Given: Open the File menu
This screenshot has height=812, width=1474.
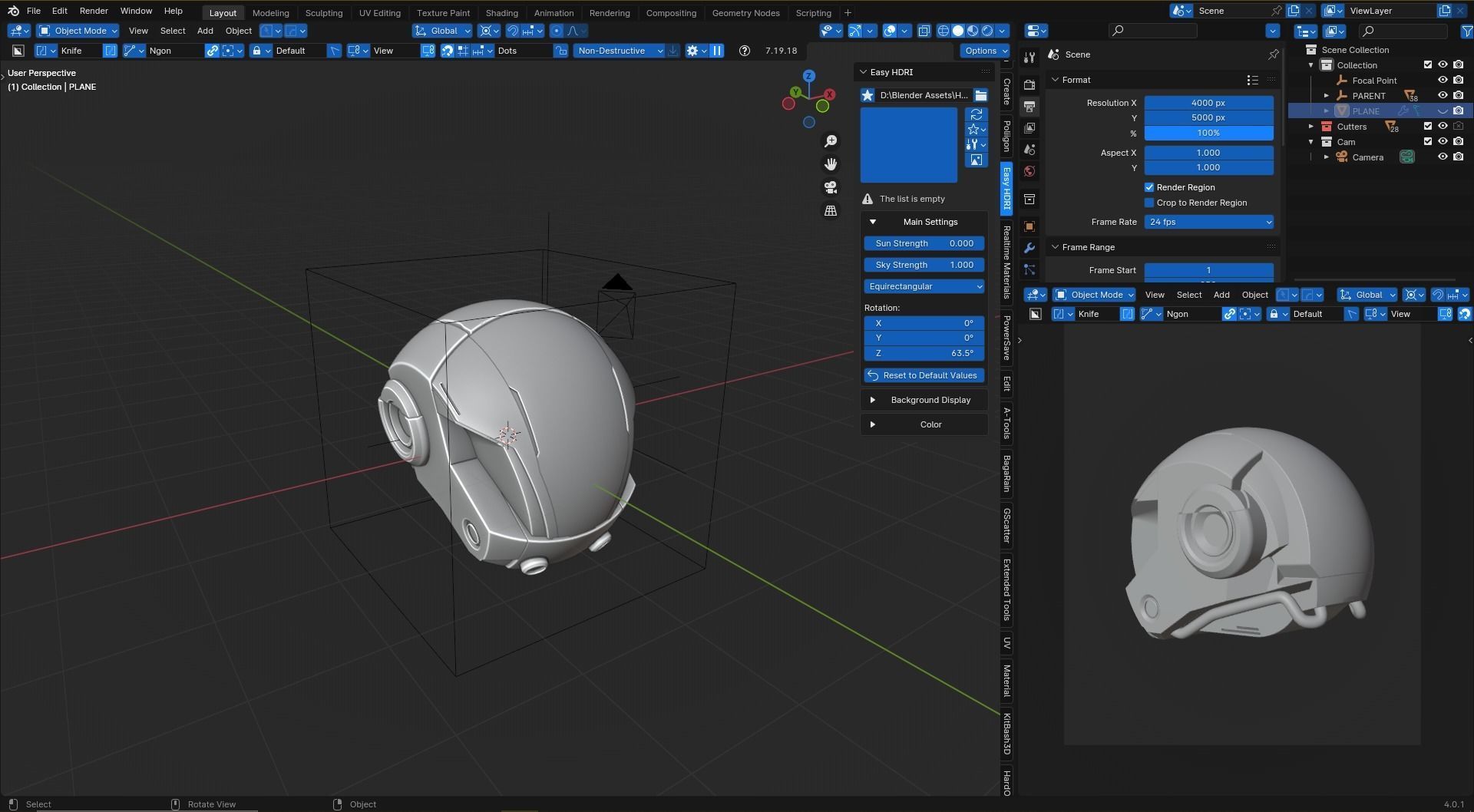Looking at the screenshot, I should point(34,12).
